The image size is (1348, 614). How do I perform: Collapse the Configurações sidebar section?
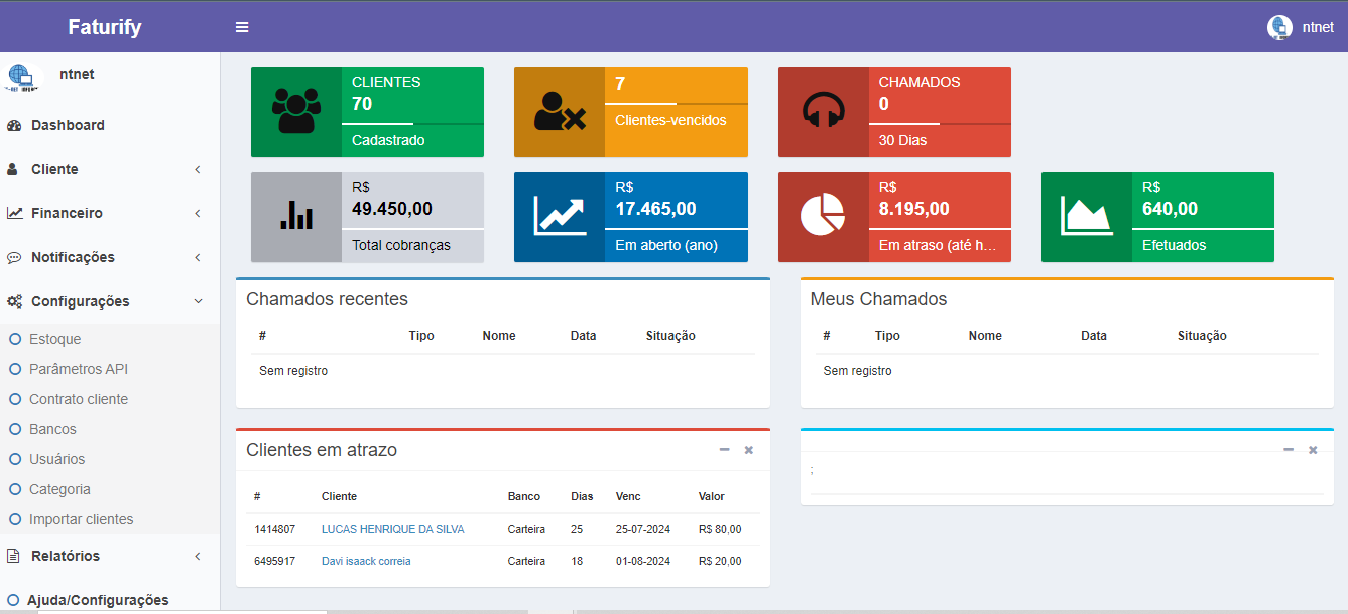pyautogui.click(x=80, y=301)
